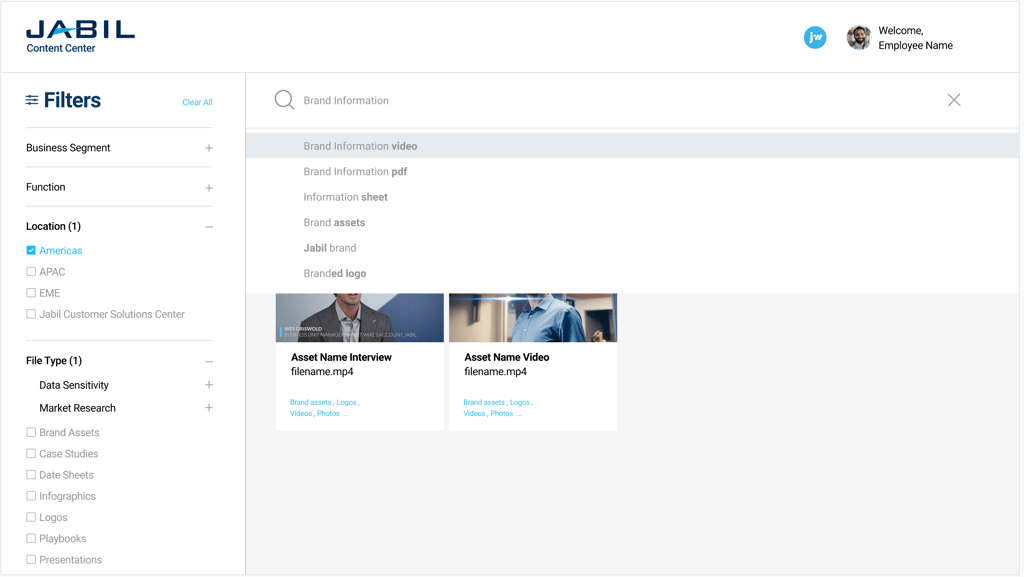Viewport: 1024px width, 577px height.
Task: Uncheck the Americas location checkbox
Action: pos(31,251)
